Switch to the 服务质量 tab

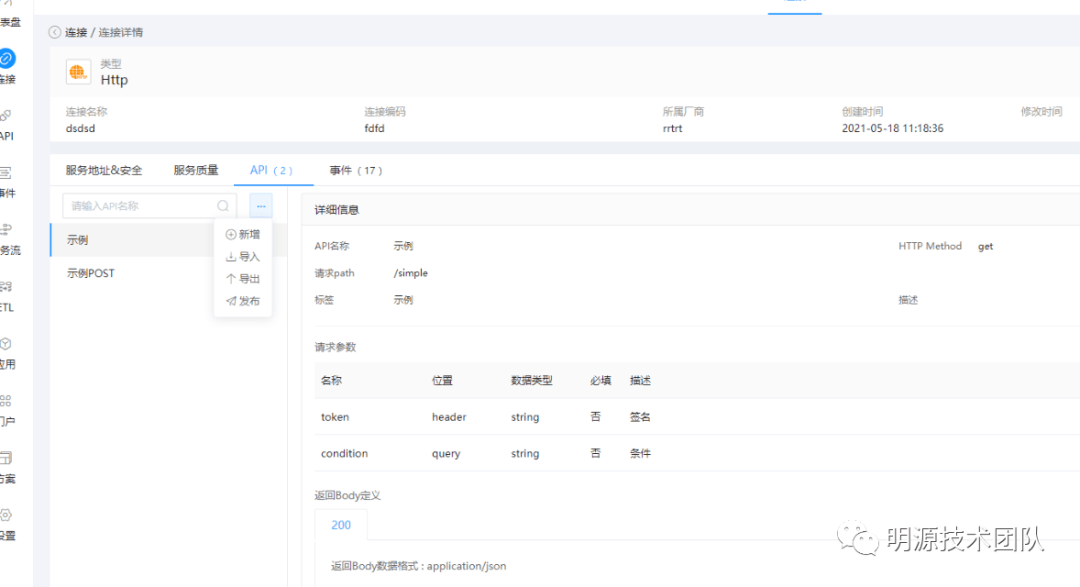pyautogui.click(x=196, y=170)
